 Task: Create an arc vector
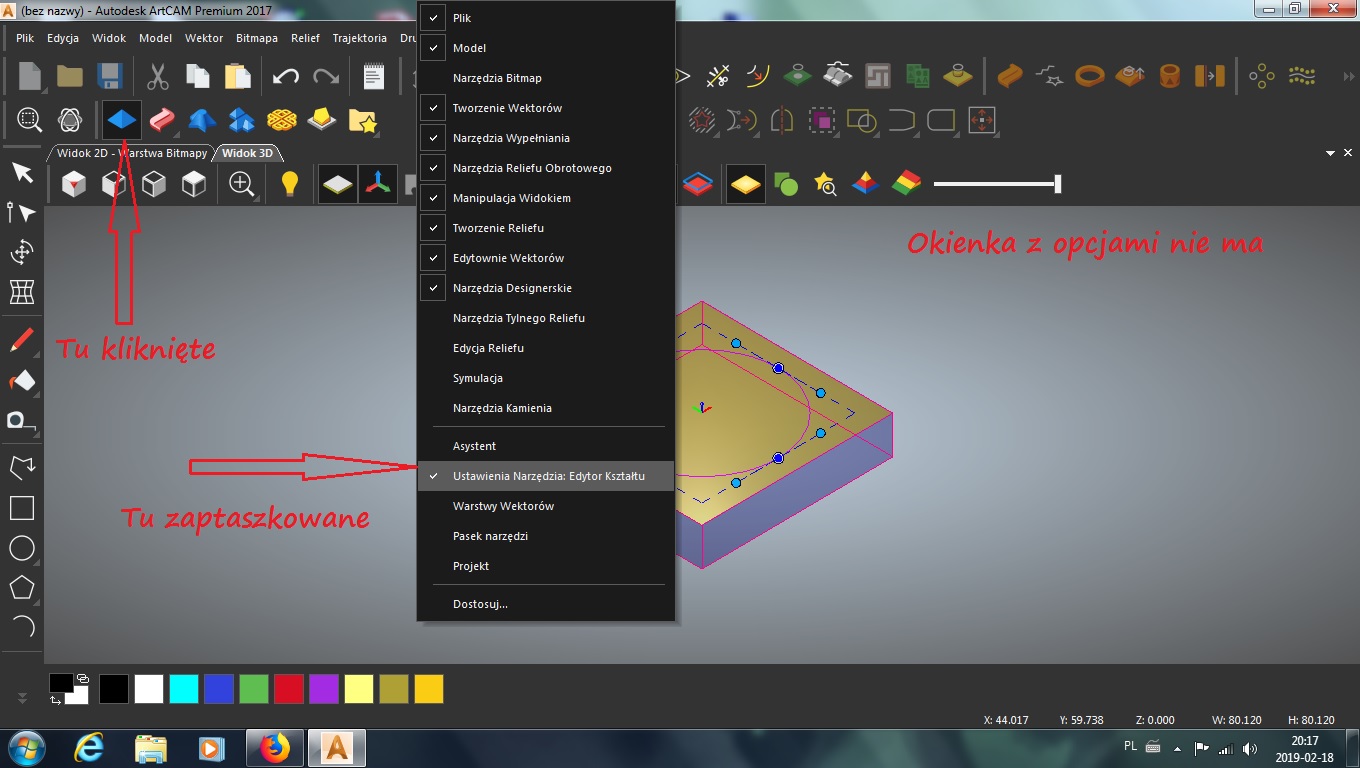coord(23,627)
